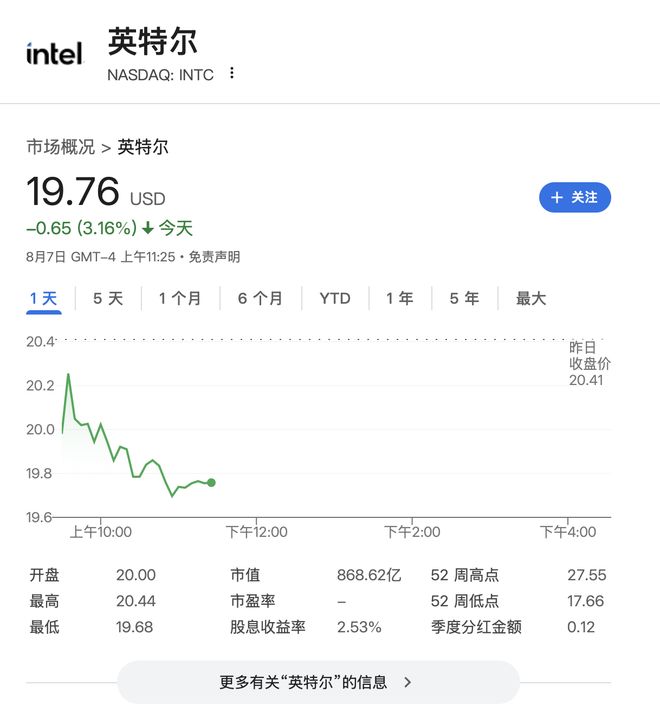
Task: Click the 关注 follow button
Action: coord(575,198)
